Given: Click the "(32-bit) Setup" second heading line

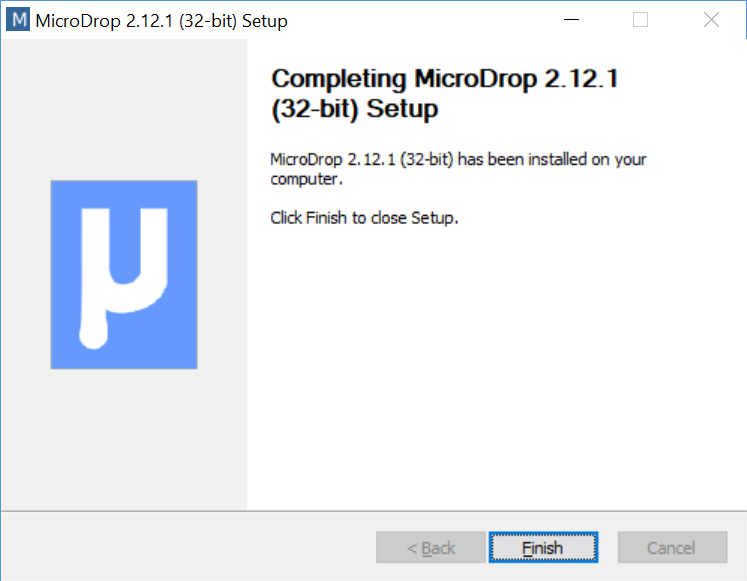Looking at the screenshot, I should click(354, 109).
